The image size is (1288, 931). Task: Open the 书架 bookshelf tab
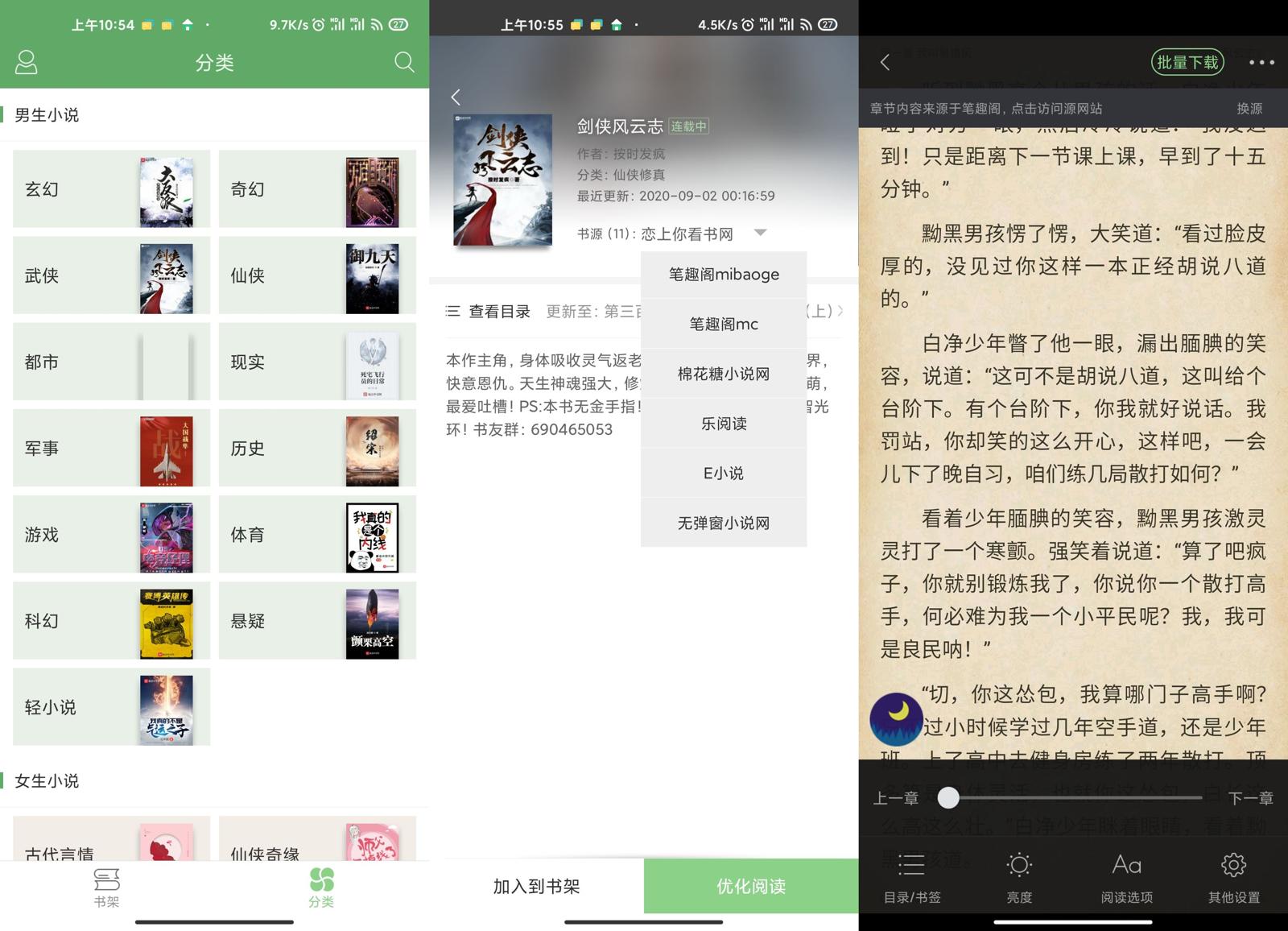click(x=106, y=887)
